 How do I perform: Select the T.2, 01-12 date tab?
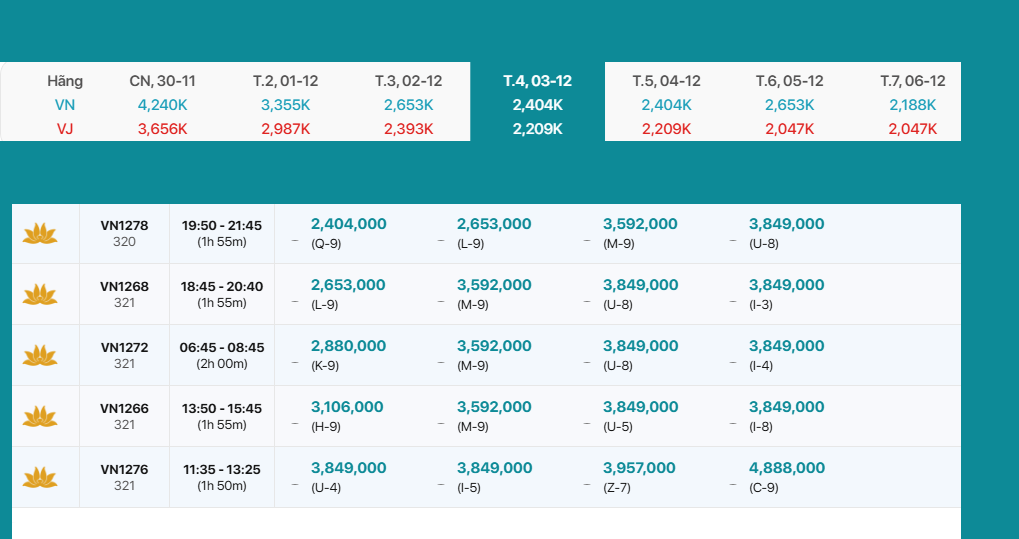285,81
